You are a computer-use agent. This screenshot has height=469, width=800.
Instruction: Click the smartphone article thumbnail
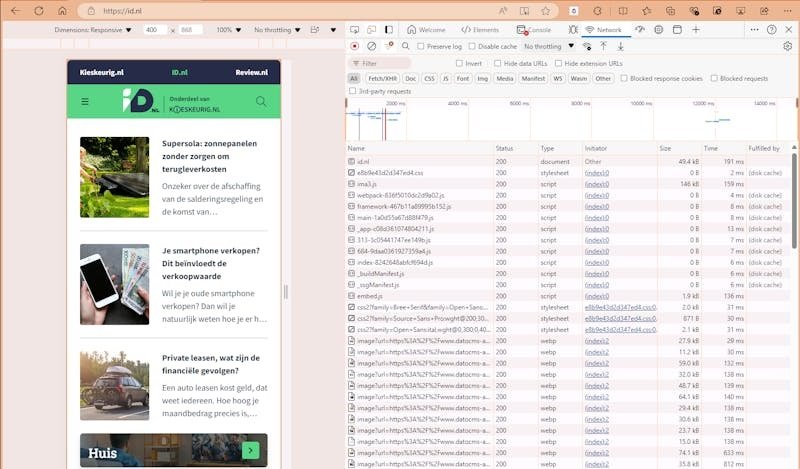click(x=114, y=284)
